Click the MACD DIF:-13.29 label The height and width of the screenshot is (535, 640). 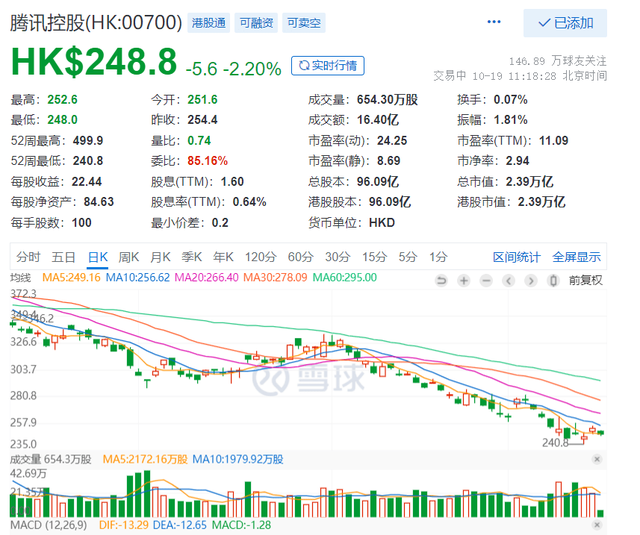[x=124, y=525]
